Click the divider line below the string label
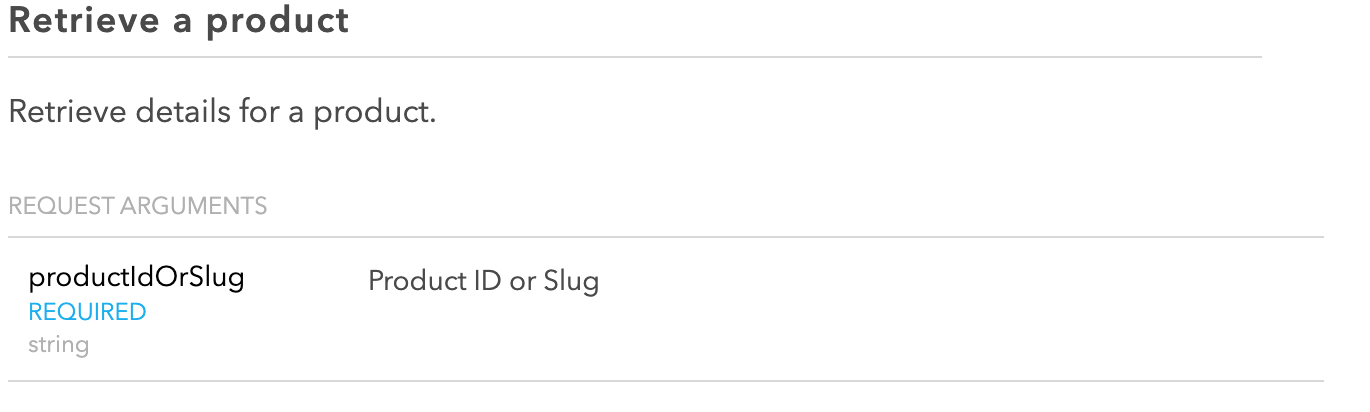Image resolution: width=1370 pixels, height=412 pixels. coord(666,381)
